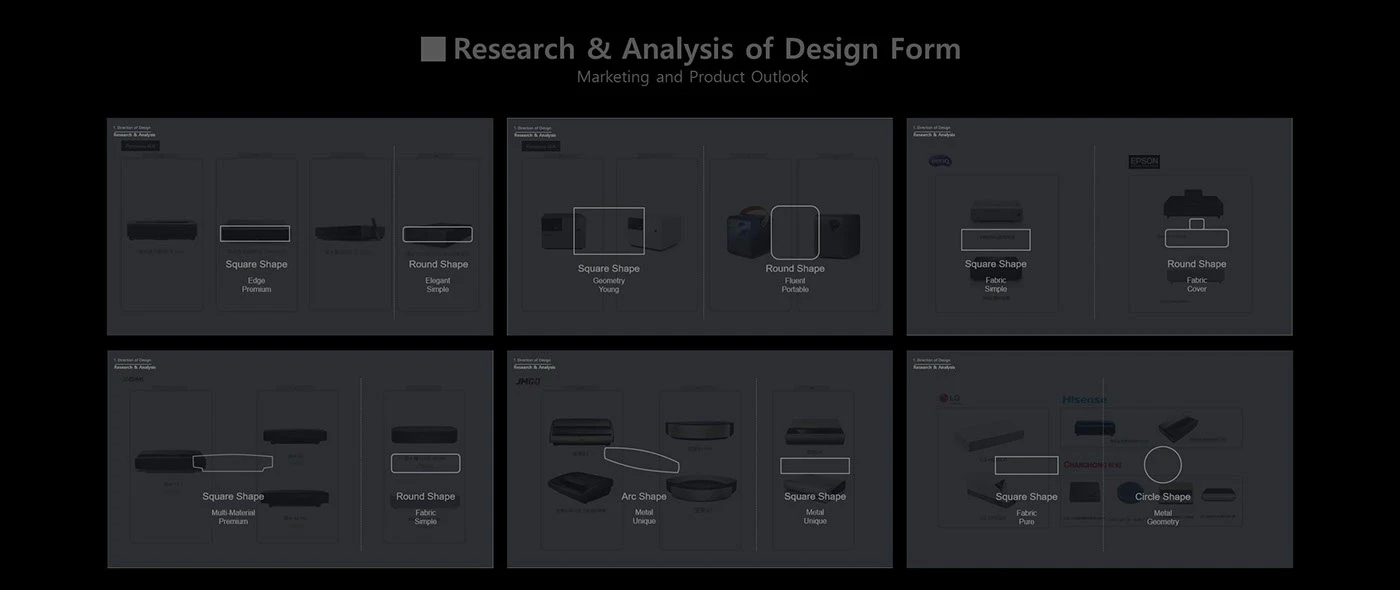
Task: Click the "Circle Shape" heading
Action: pyautogui.click(x=1163, y=496)
